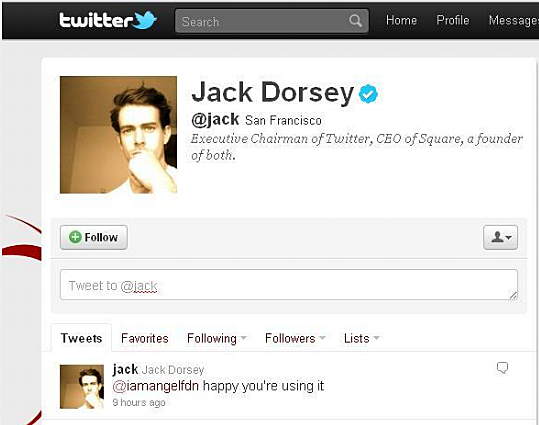
Task: Open Profile in the top navigation
Action: click(x=453, y=20)
